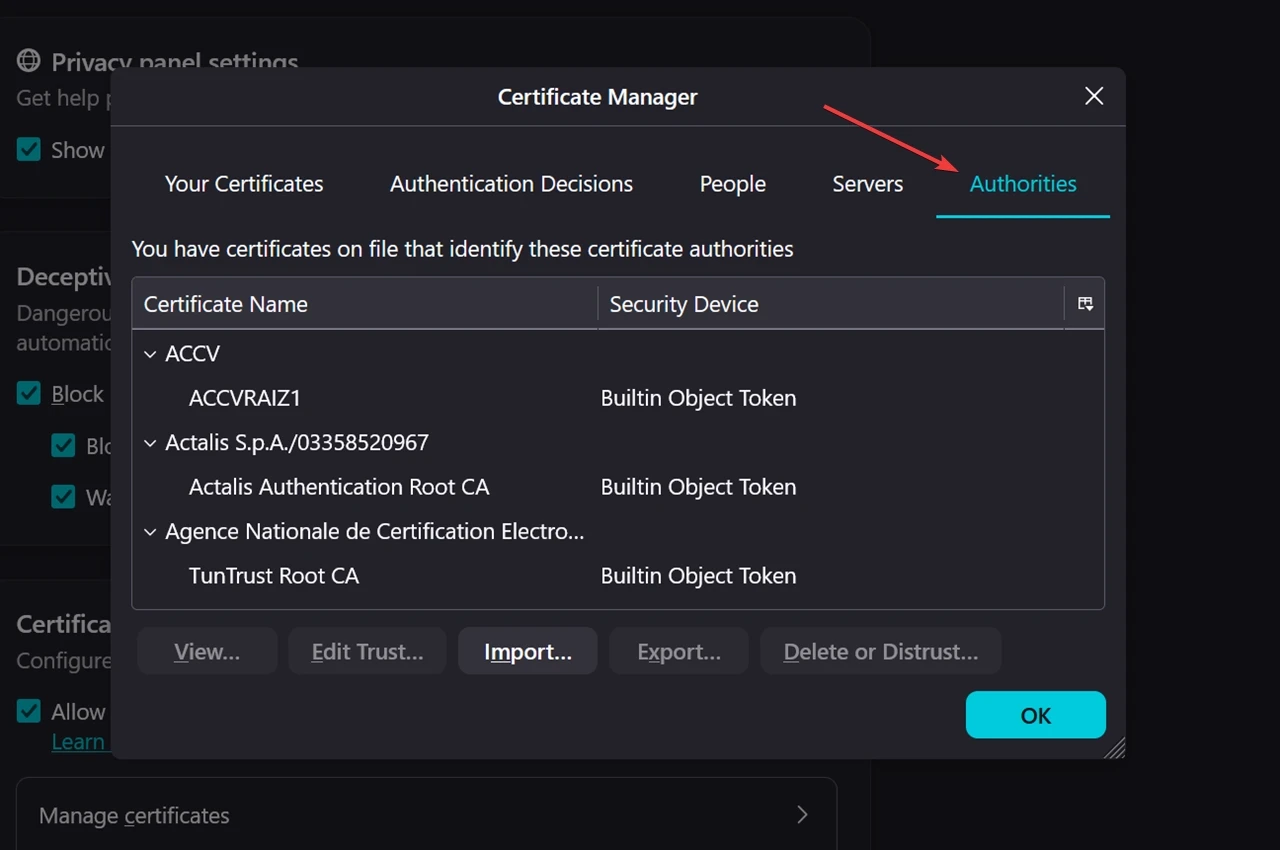Click the Edit Trust... button
1280x850 pixels.
[x=367, y=651]
